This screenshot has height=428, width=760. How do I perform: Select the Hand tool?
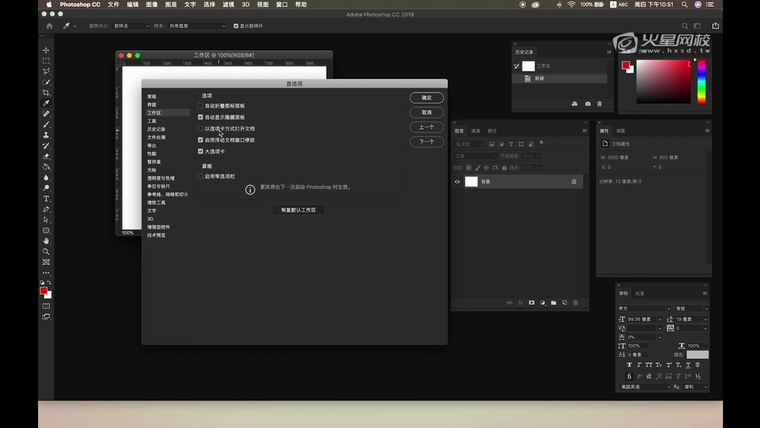click(x=46, y=241)
